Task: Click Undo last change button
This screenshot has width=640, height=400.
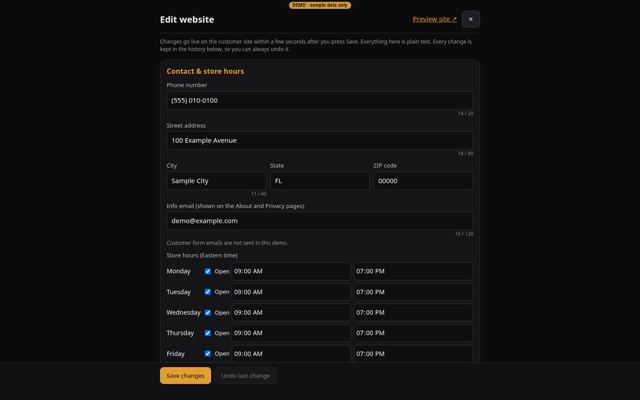Action: pos(245,376)
